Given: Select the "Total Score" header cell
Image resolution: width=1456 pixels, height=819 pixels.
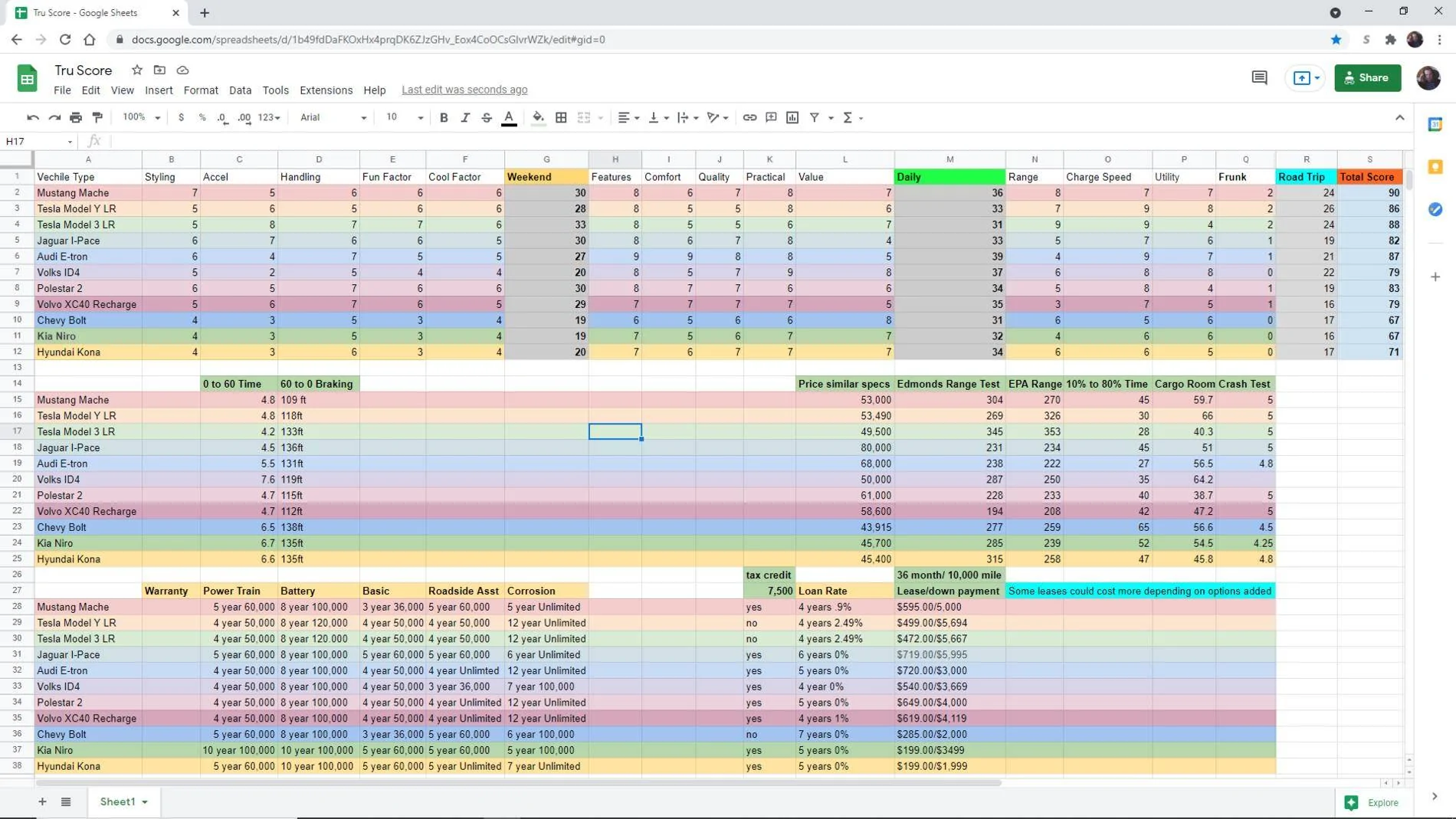Looking at the screenshot, I should [1369, 177].
